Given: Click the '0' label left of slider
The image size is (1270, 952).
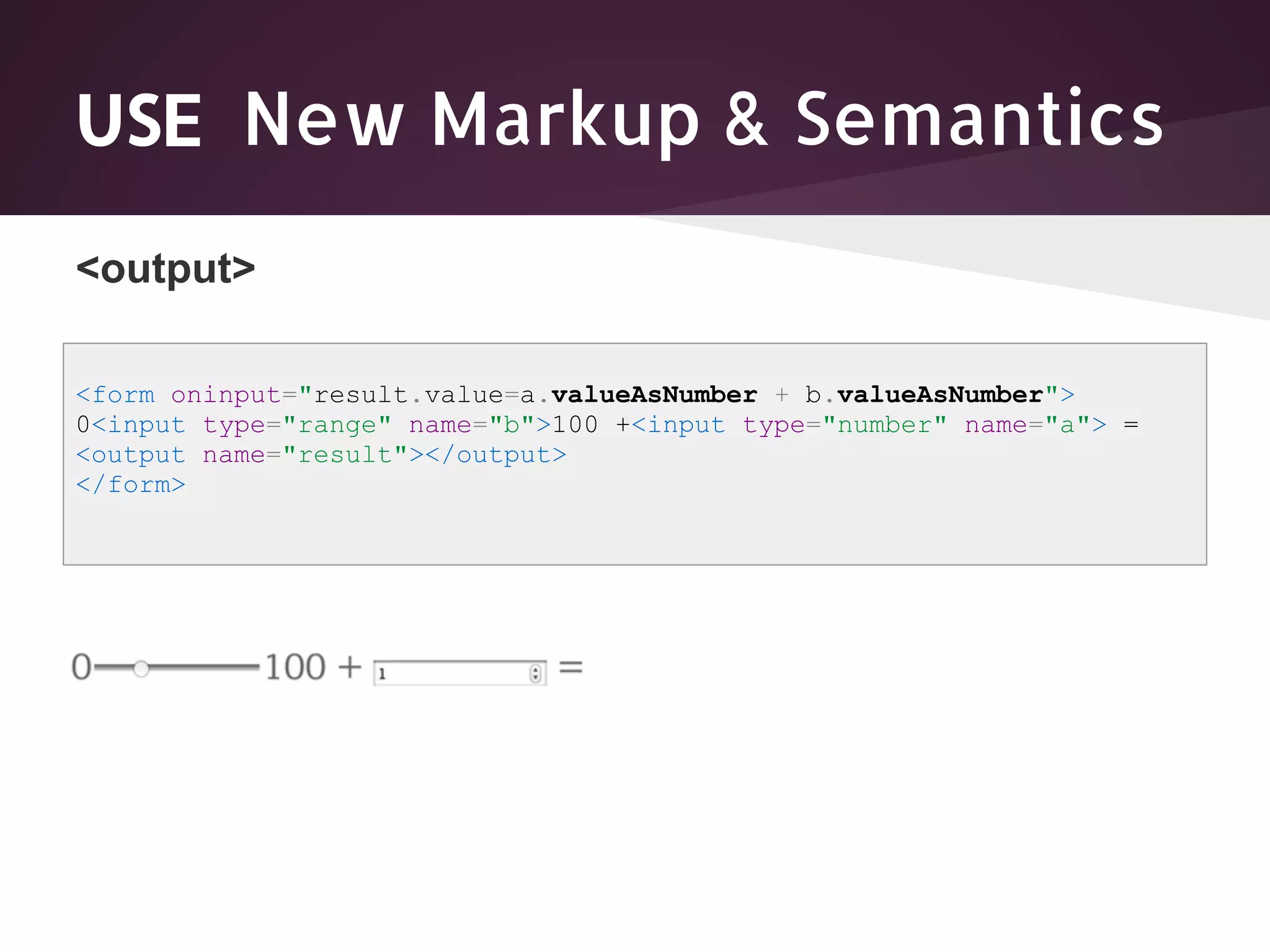Looking at the screenshot, I should [81, 668].
